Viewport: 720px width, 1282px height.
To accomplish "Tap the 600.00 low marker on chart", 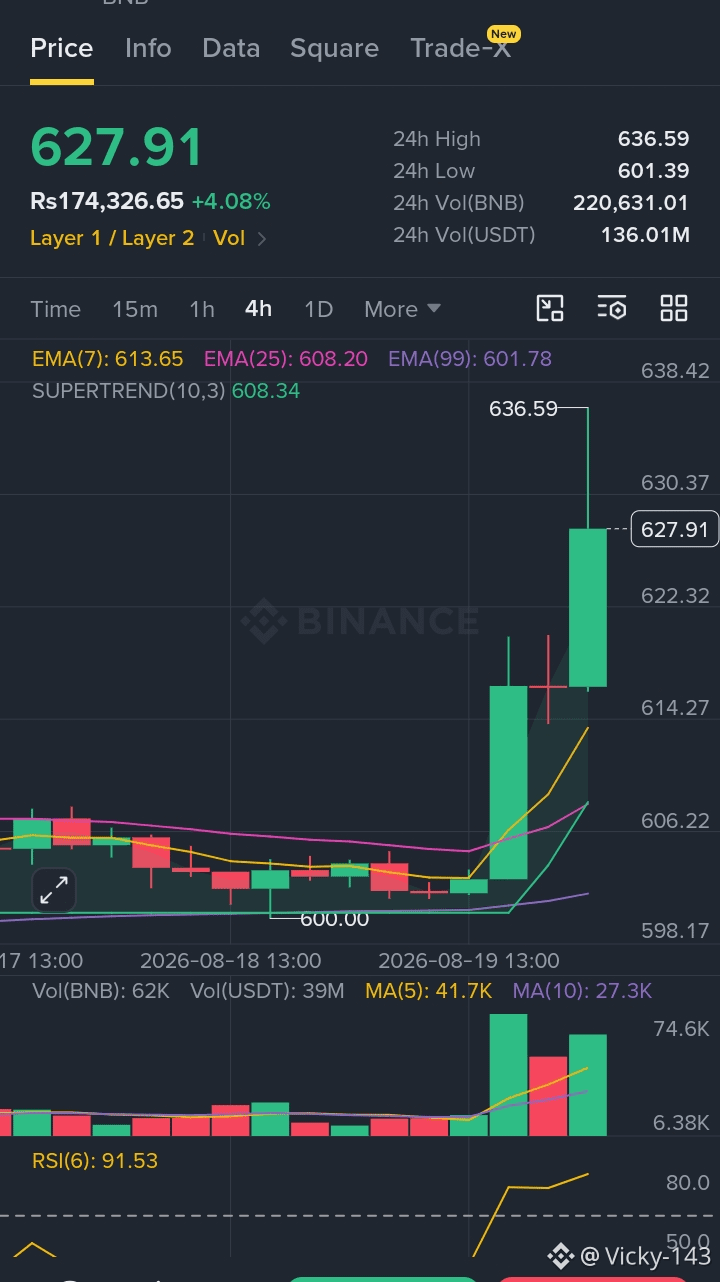I will tap(335, 918).
